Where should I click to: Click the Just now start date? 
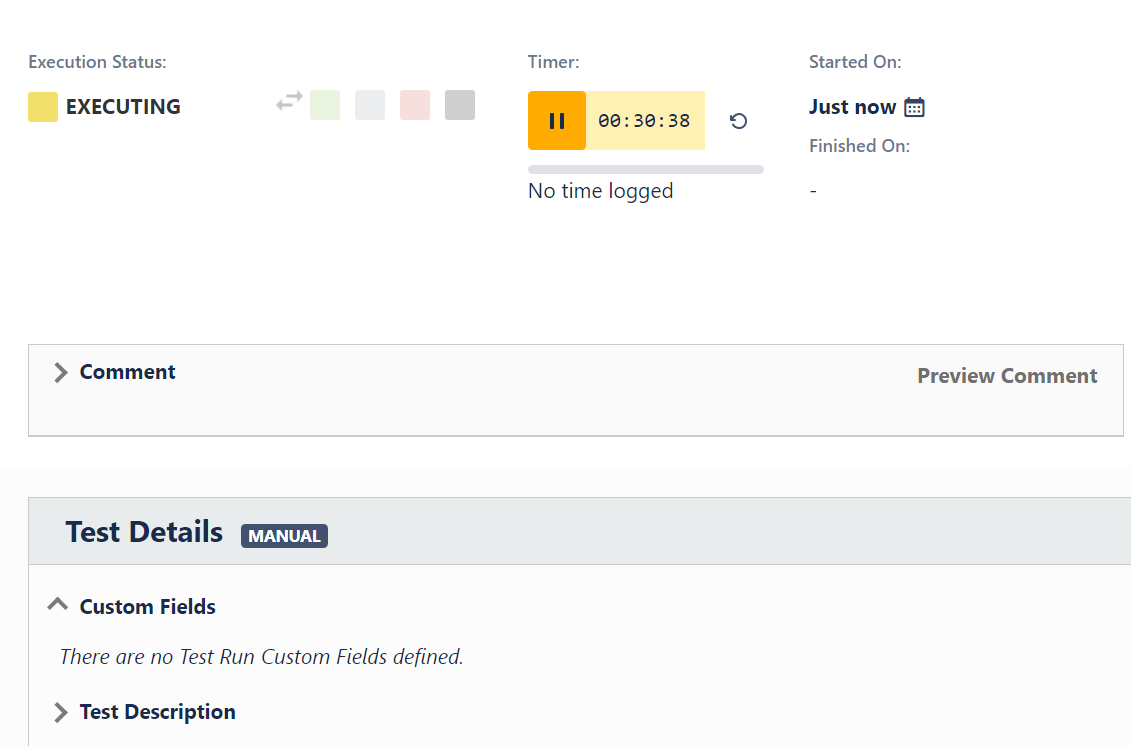point(853,107)
